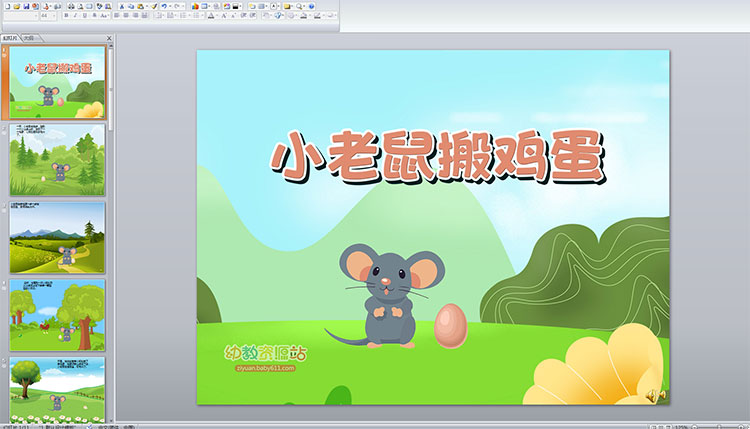
Task: Toggle text Shadow formatting
Action: coord(94,16)
